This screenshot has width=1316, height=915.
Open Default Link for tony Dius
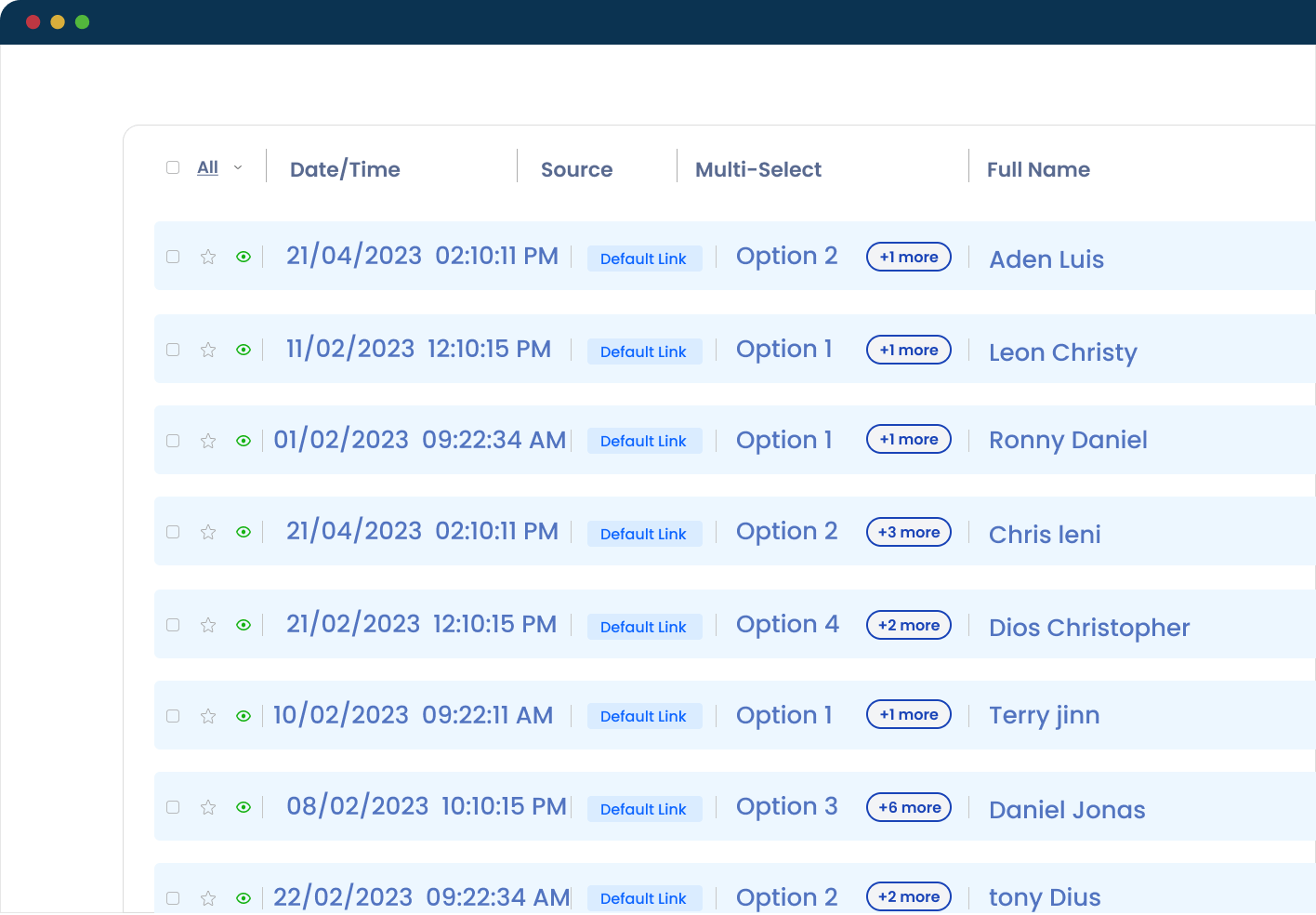point(644,898)
